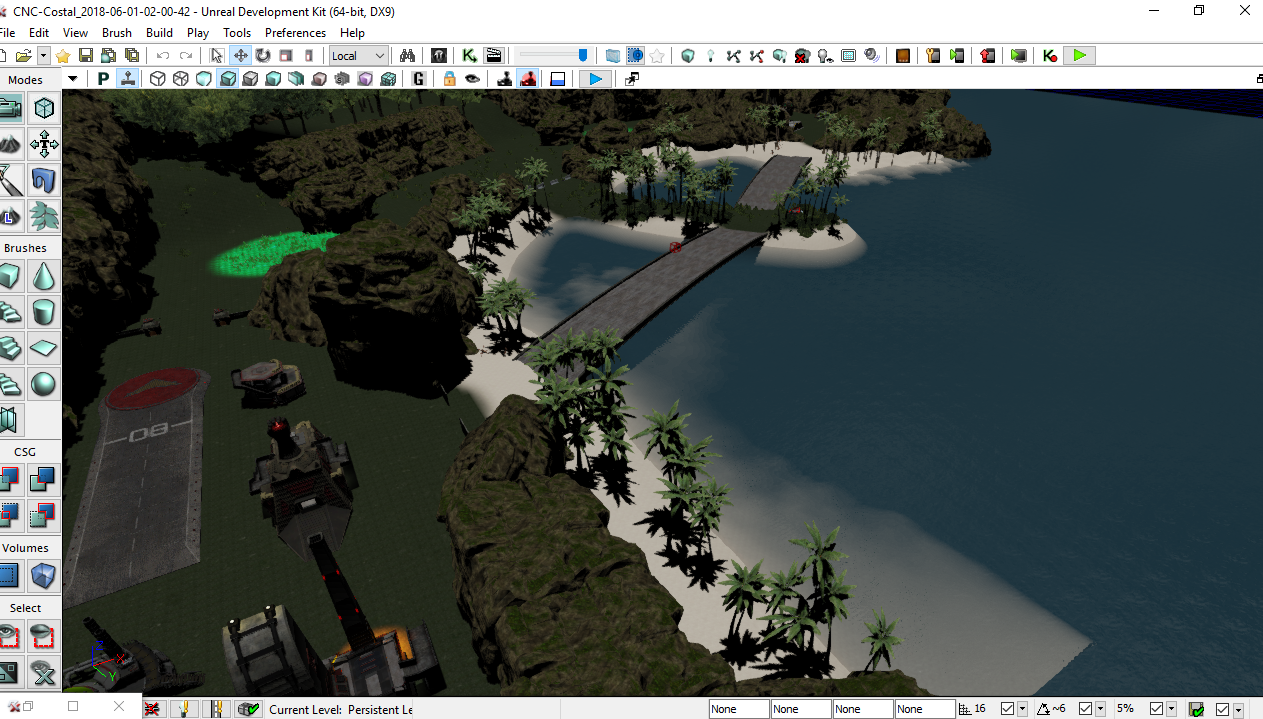
Task: Open the Preferences menu
Action: point(295,32)
